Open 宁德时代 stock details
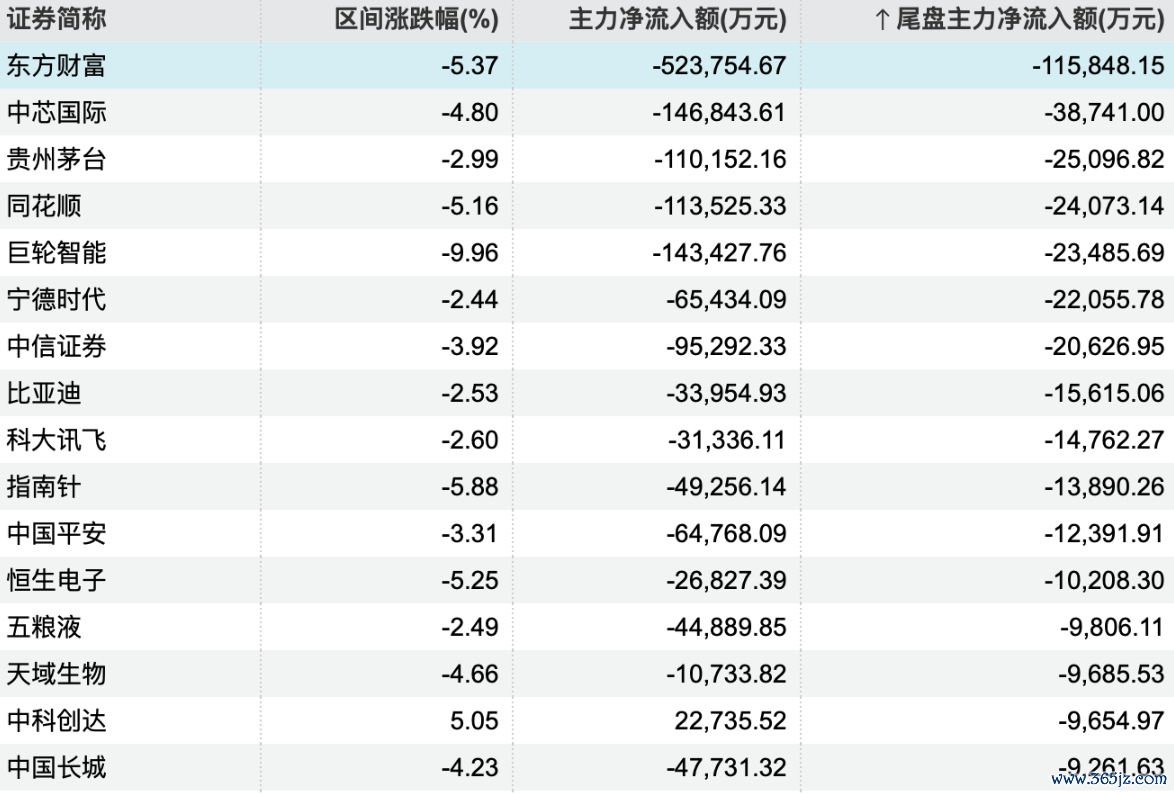 point(57,299)
